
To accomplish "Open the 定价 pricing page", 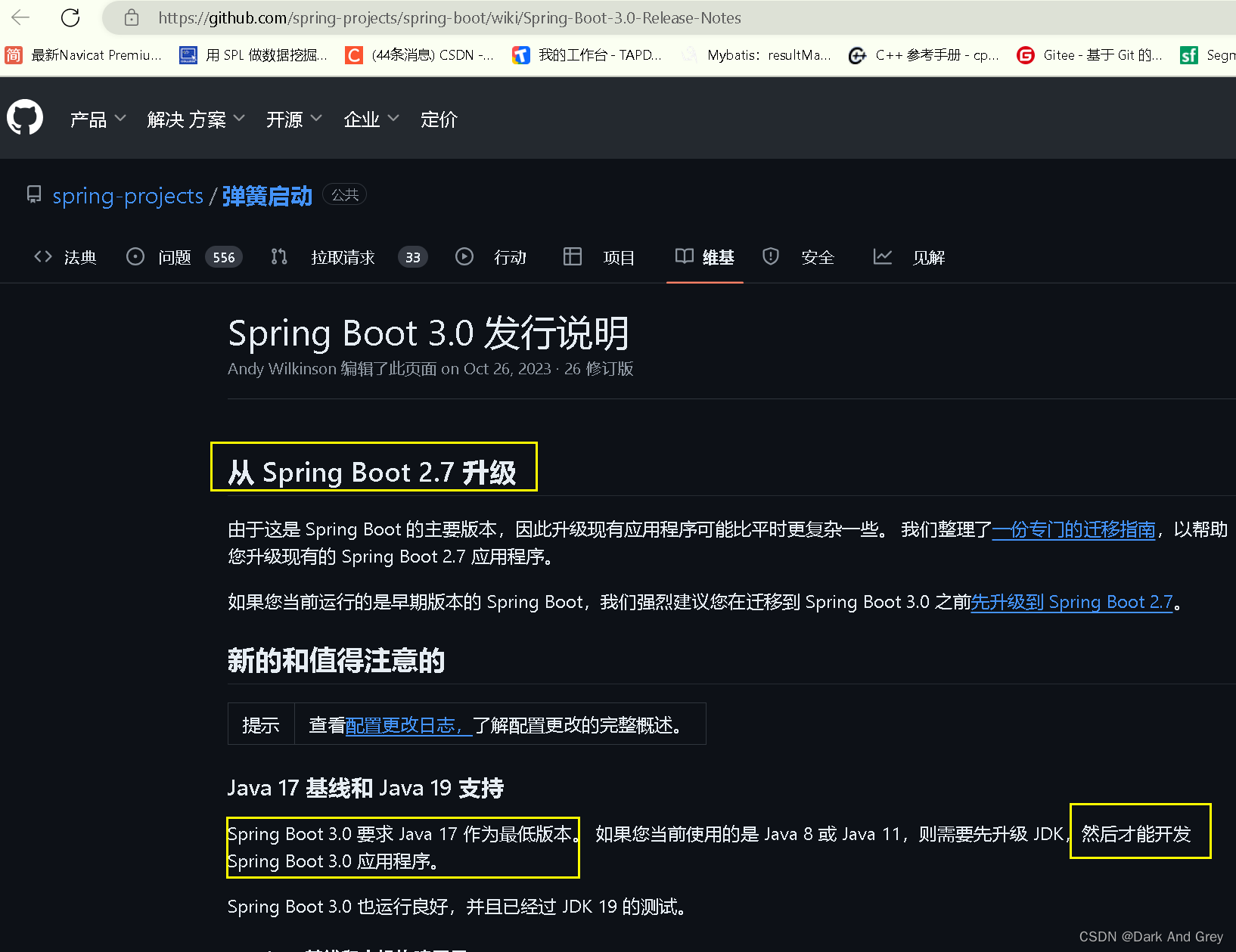I will coord(439,119).
